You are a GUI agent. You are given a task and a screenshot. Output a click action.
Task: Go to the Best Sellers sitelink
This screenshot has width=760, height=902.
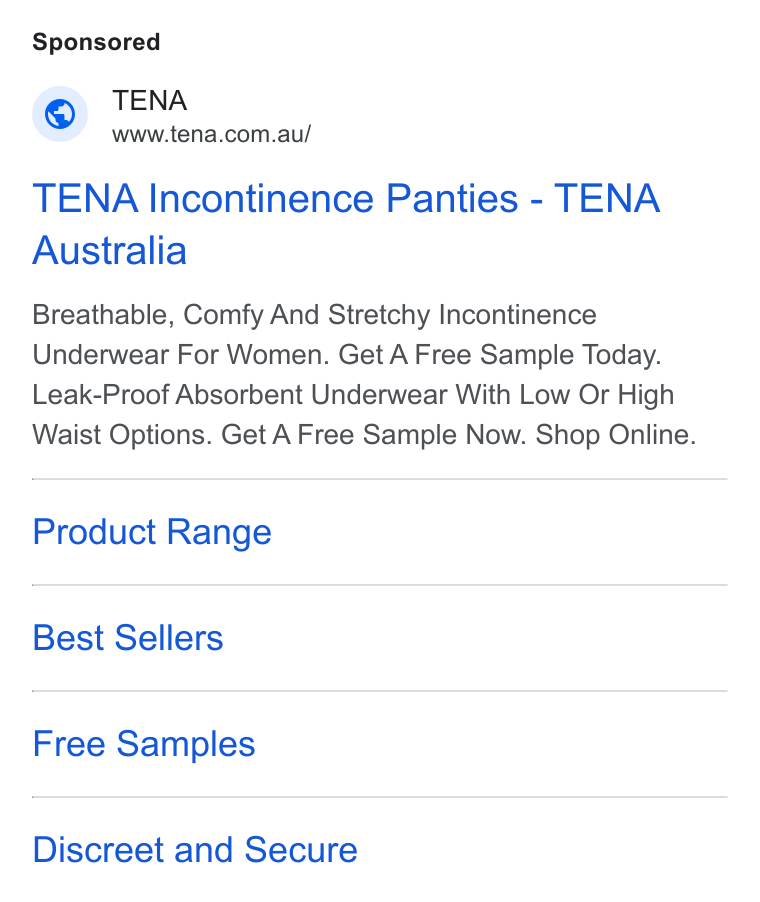(x=128, y=637)
